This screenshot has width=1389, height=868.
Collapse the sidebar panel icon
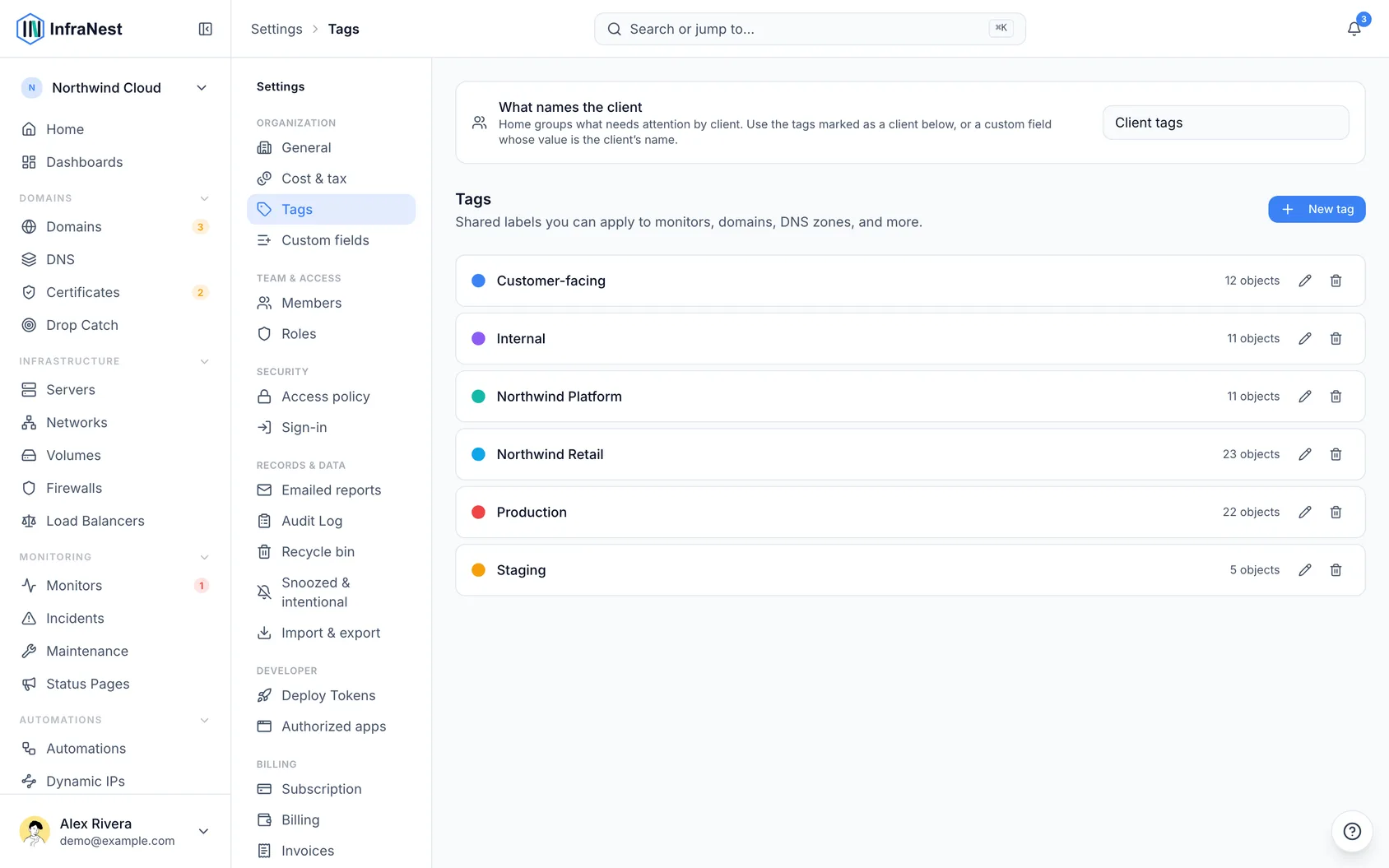point(206,29)
